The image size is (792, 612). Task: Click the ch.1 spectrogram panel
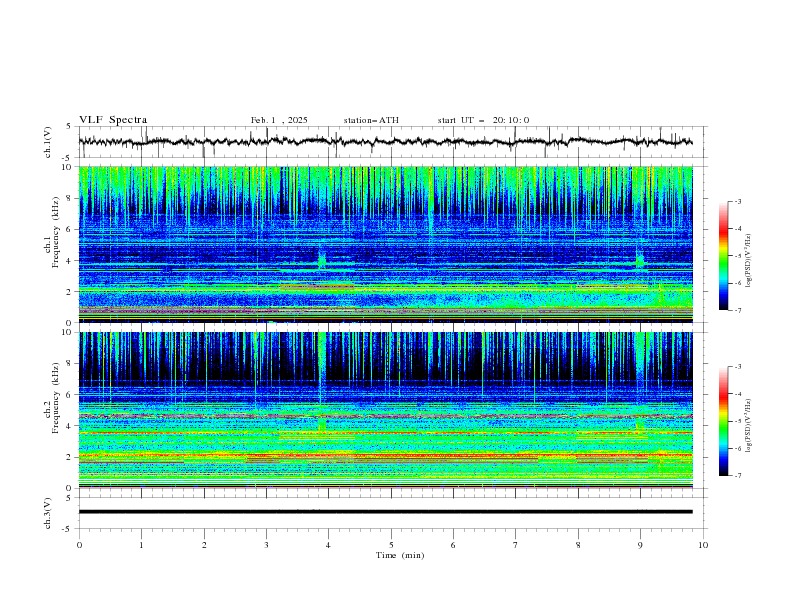pyautogui.click(x=386, y=244)
